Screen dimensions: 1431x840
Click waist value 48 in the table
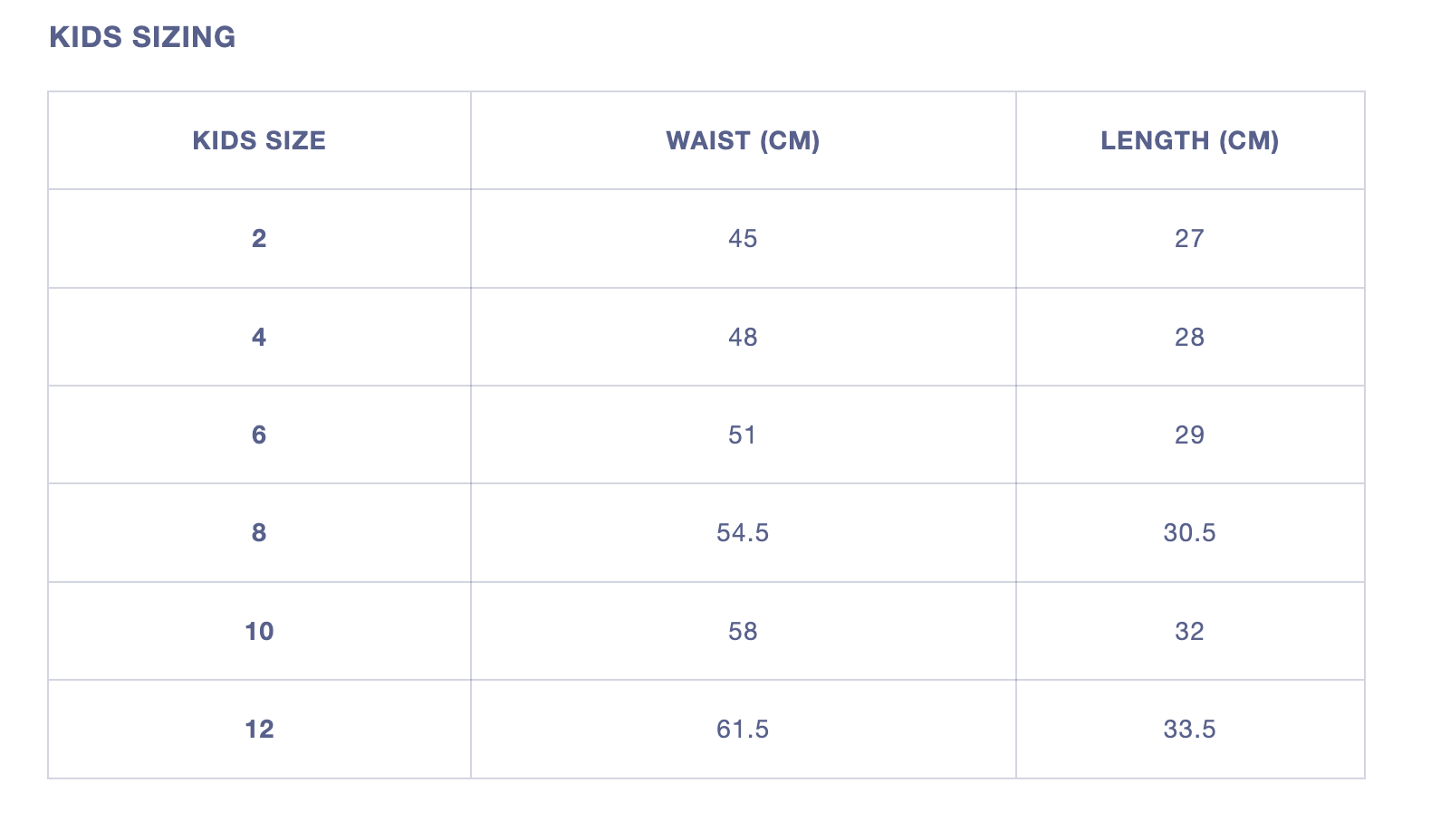(743, 338)
